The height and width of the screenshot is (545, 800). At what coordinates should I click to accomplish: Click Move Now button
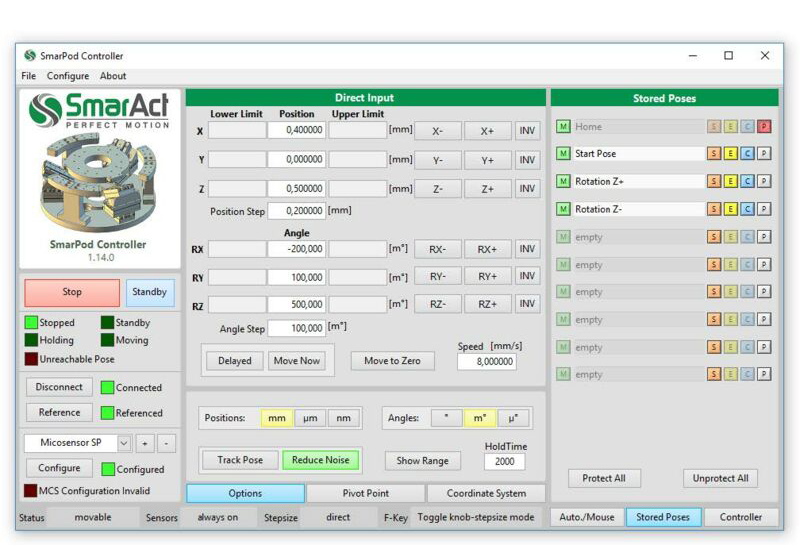pos(297,361)
